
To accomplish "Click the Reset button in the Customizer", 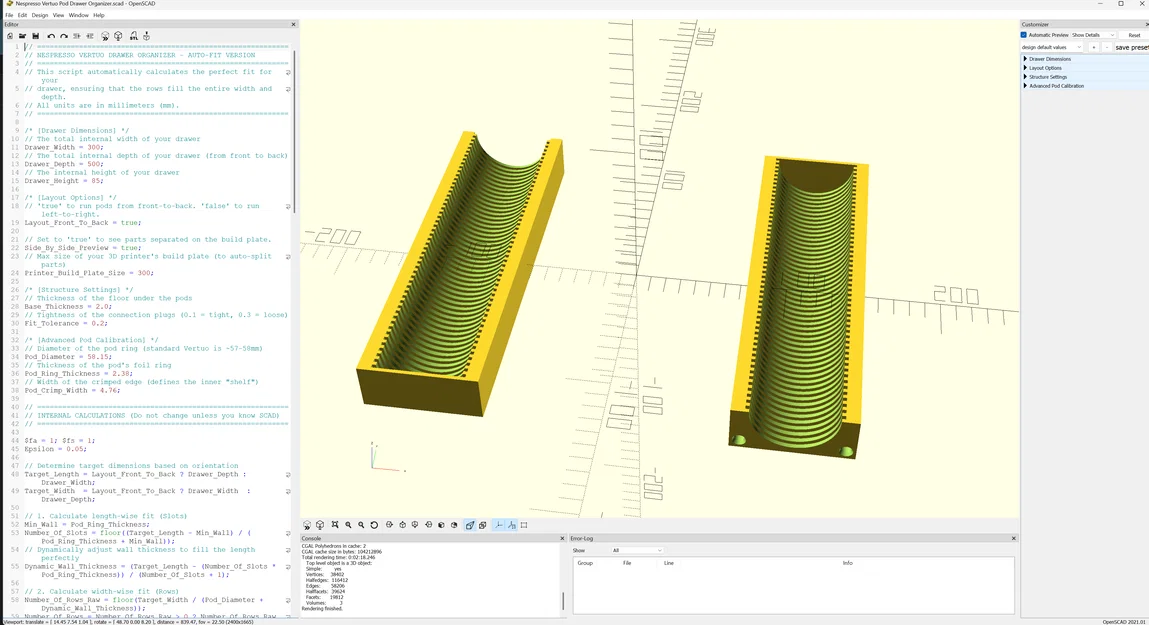I will pyautogui.click(x=1134, y=35).
